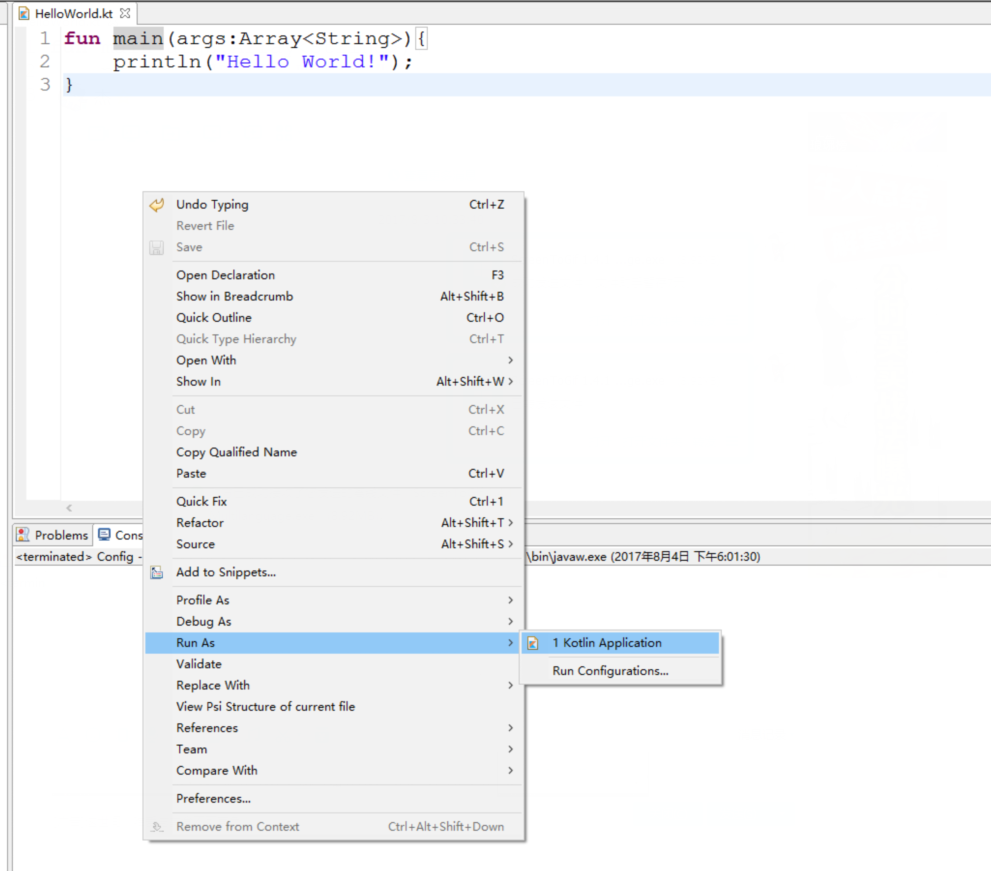Choose Open Declaration menu entry

click(334, 275)
